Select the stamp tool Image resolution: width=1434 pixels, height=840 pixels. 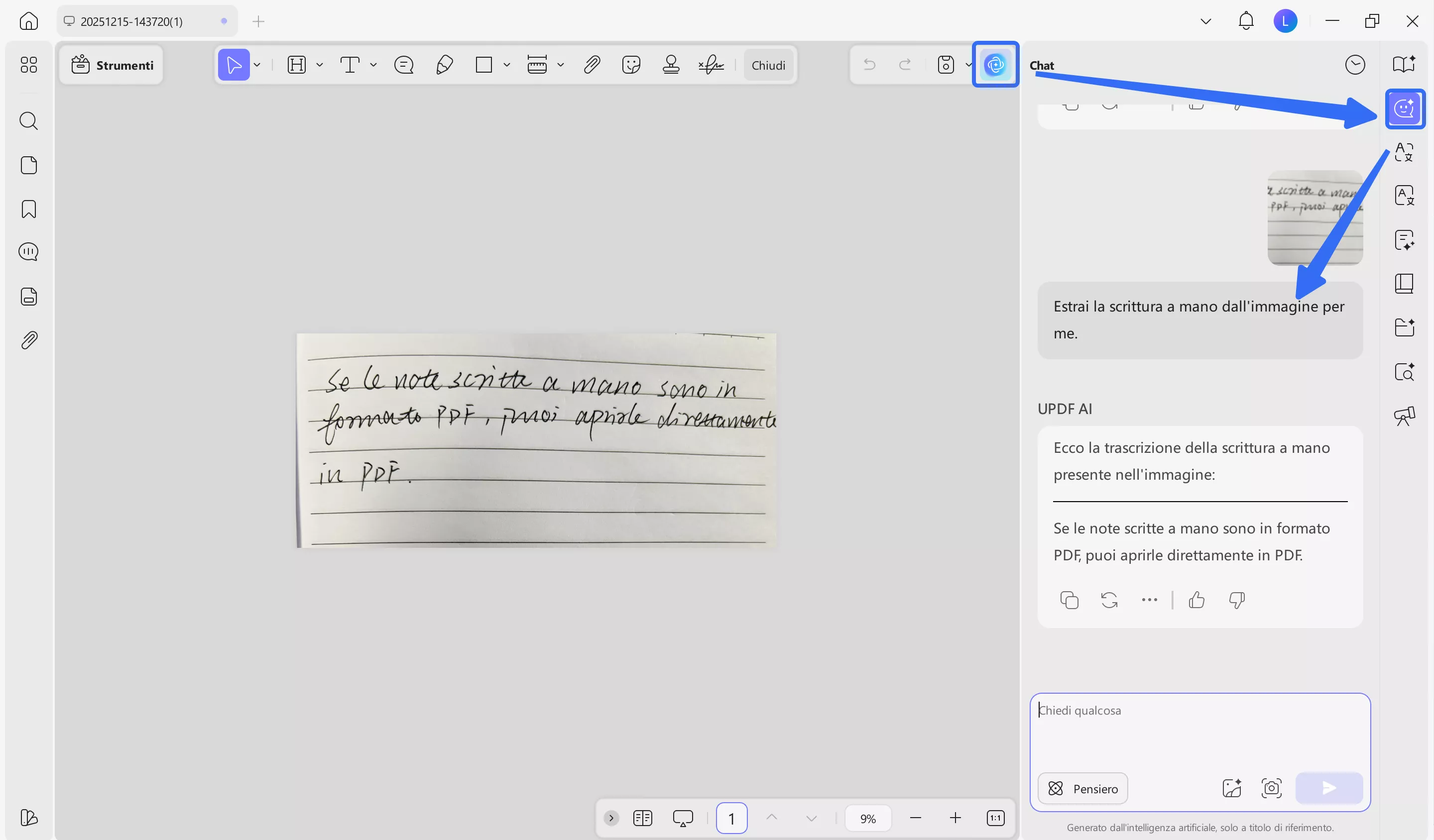pos(672,64)
